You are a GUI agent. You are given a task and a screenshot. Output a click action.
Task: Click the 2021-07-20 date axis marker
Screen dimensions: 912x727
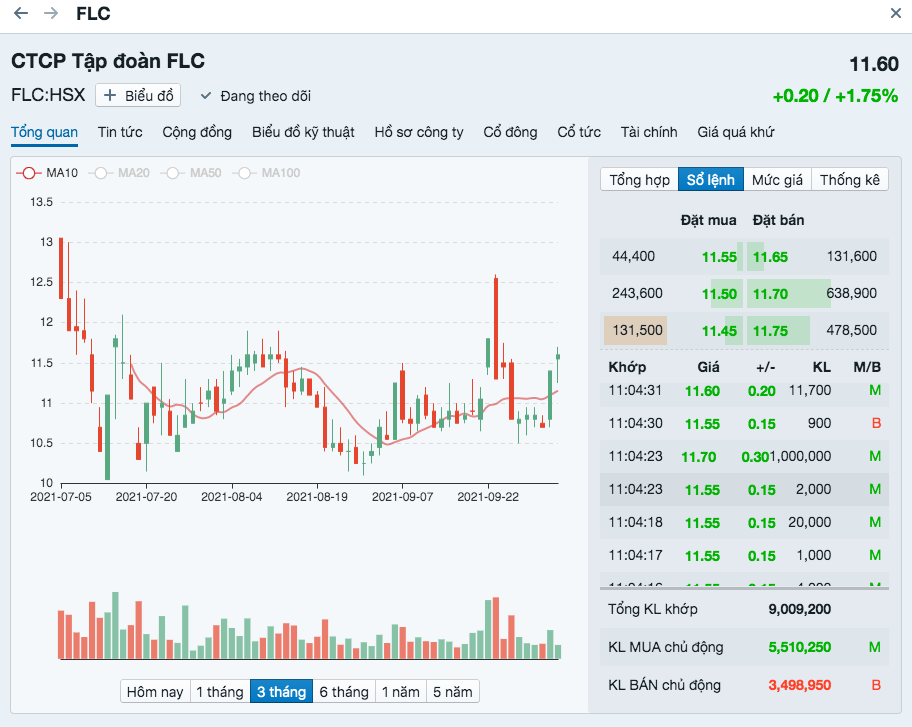(x=146, y=497)
